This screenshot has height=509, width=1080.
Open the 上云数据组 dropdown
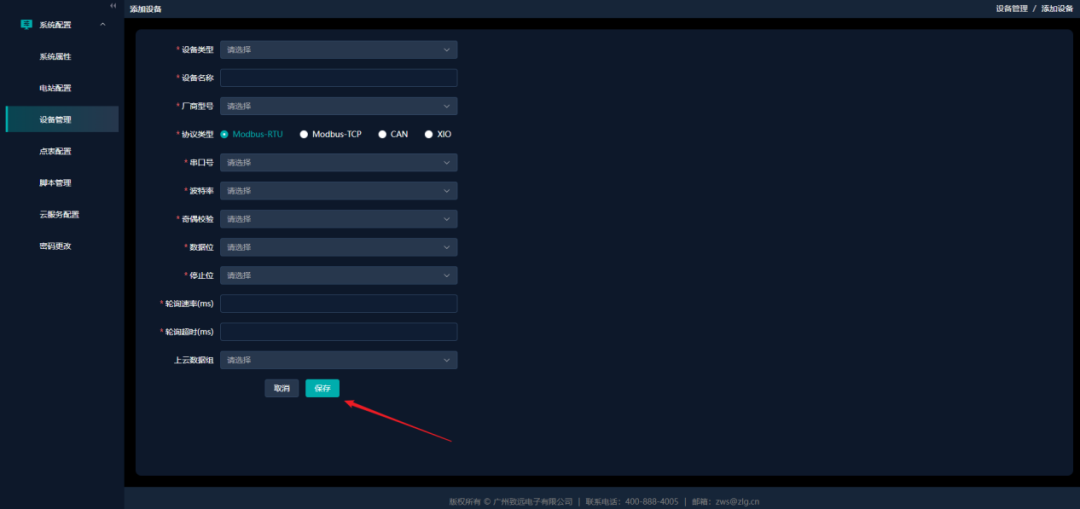pos(338,360)
